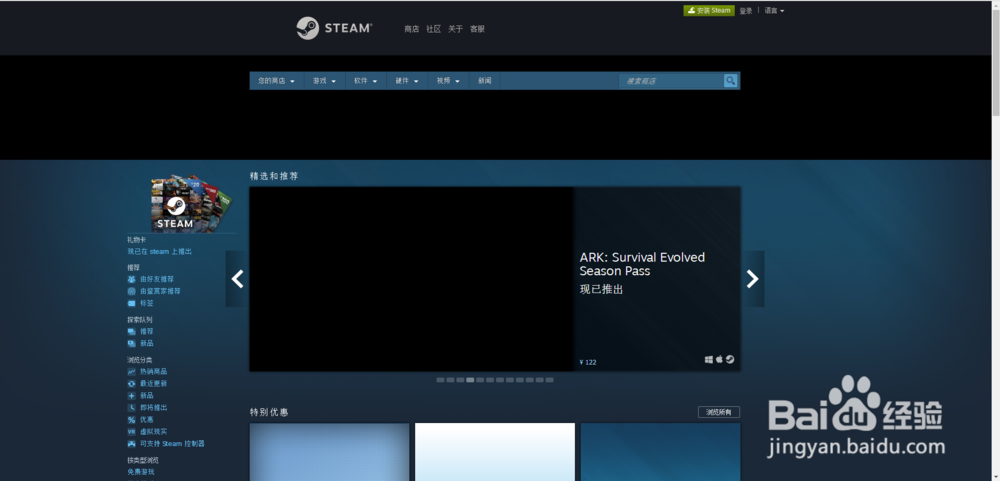Open 客服 in the top menu

[x=477, y=29]
